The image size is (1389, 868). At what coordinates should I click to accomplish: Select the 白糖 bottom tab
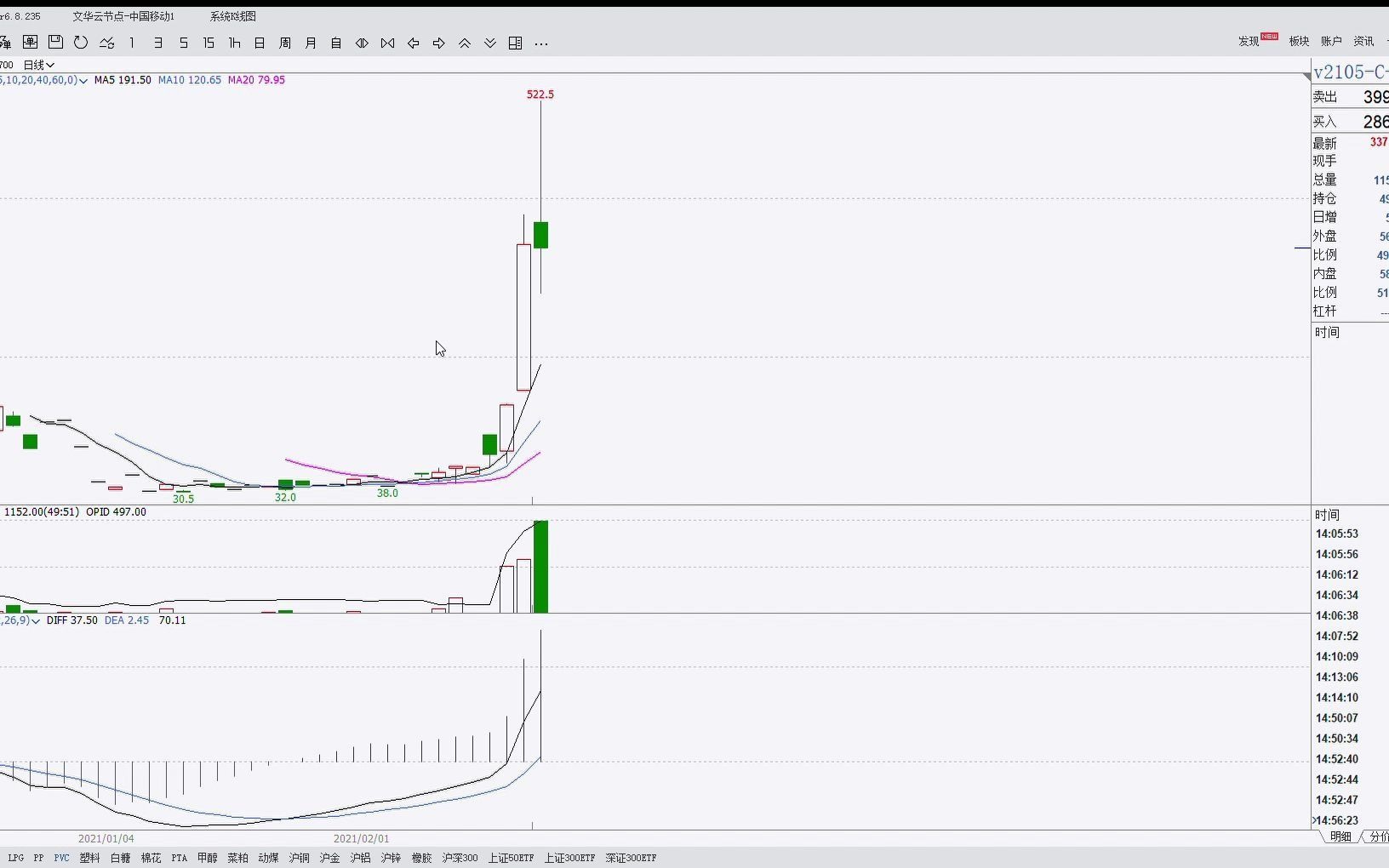(x=120, y=858)
